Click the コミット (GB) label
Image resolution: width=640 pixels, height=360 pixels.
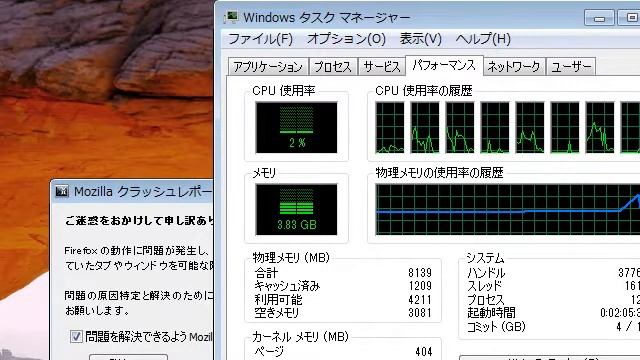496,327
